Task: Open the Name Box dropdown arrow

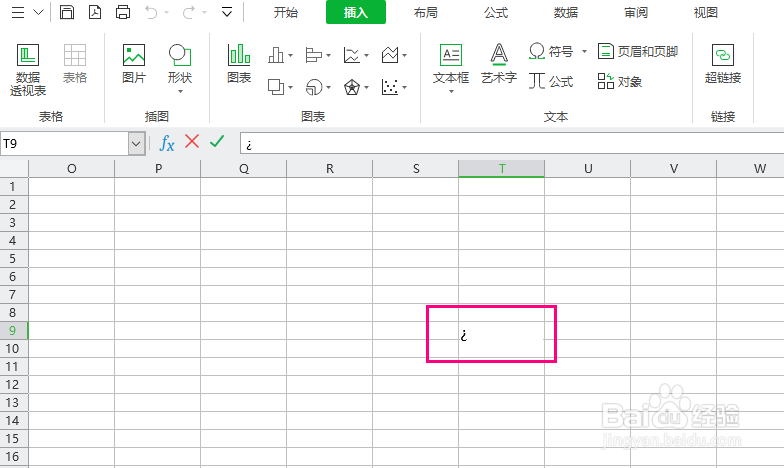Action: click(136, 144)
